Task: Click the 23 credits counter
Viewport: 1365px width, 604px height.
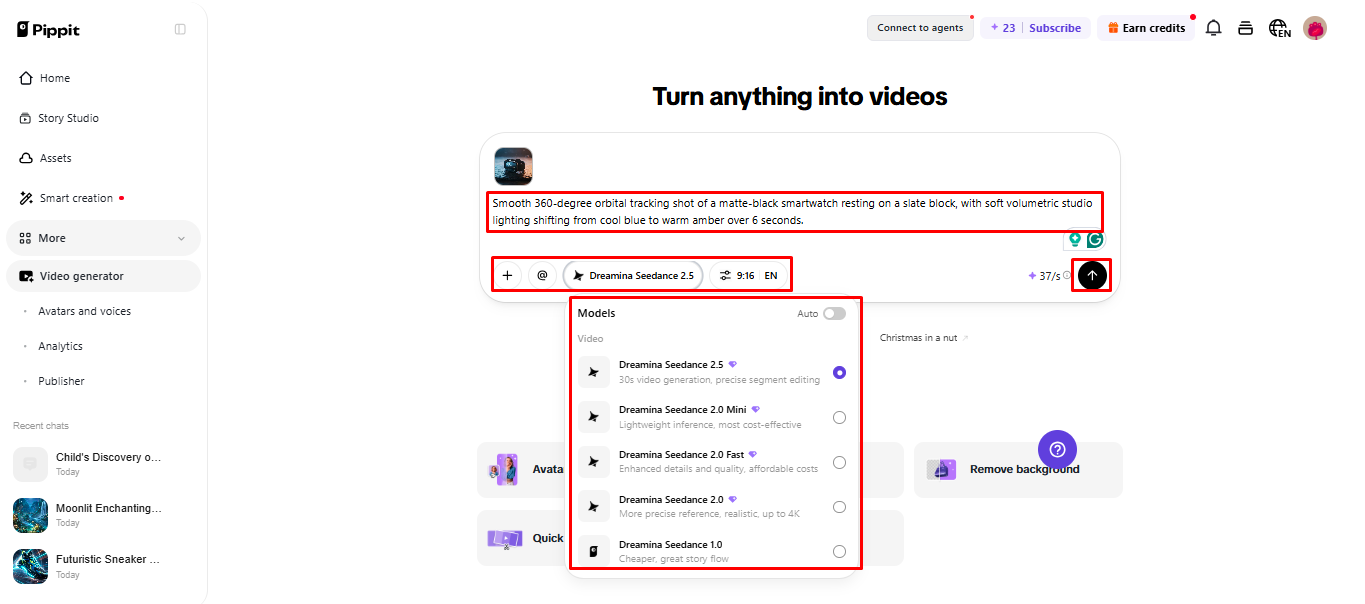Action: 1002,28
